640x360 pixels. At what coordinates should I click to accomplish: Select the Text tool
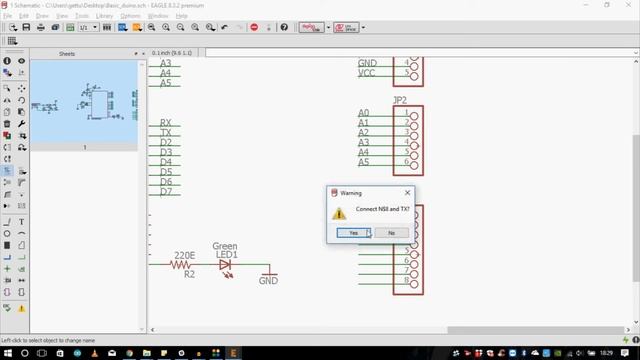22,222
